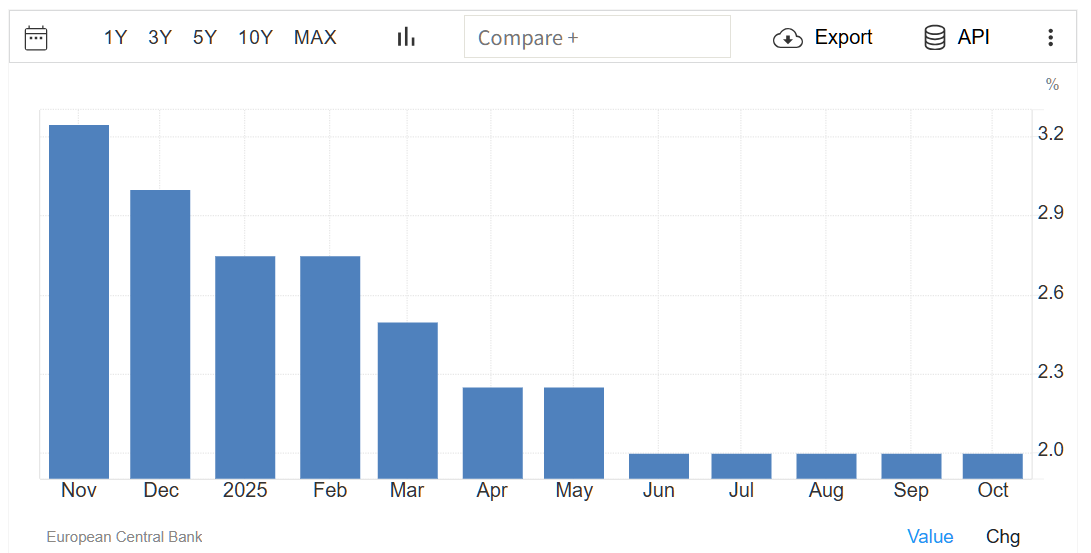Image resolution: width=1091 pixels, height=553 pixels.
Task: Click the API database icon
Action: 934,38
